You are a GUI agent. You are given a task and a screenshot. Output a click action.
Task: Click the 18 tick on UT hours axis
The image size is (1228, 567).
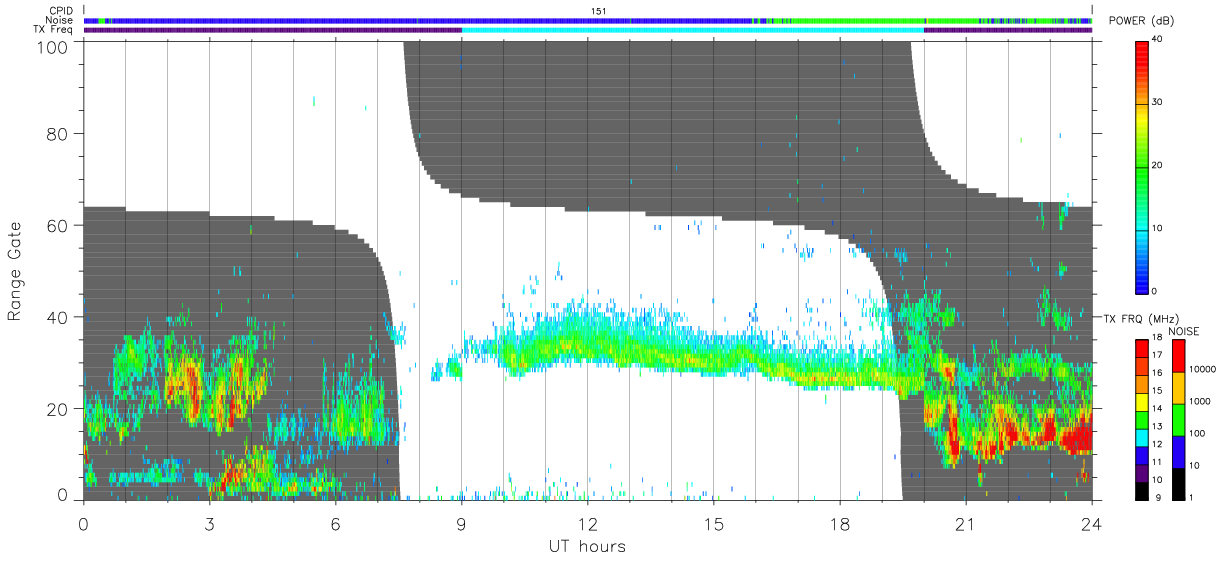tap(839, 522)
